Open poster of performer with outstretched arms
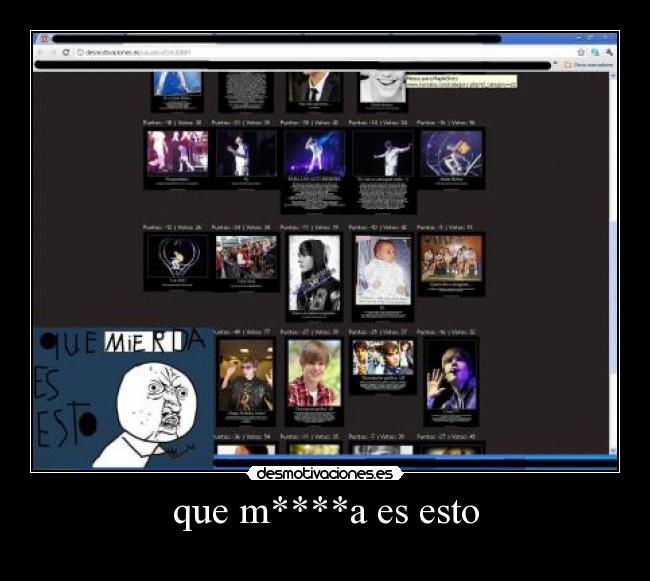 (x=382, y=171)
